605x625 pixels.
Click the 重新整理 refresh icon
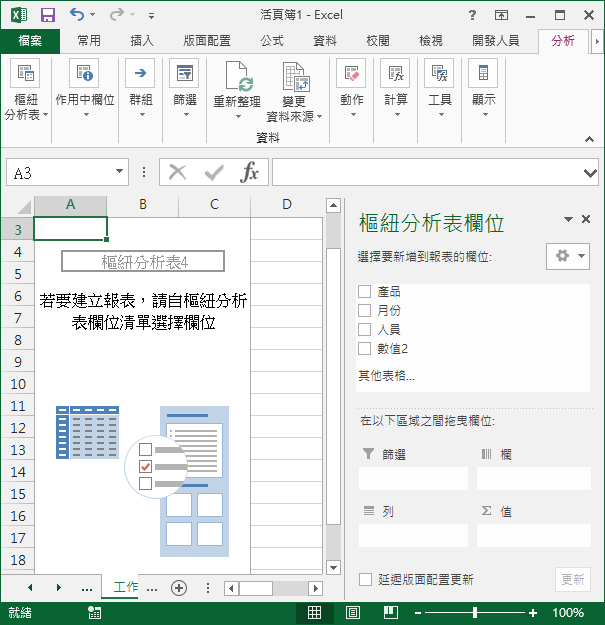click(x=238, y=76)
